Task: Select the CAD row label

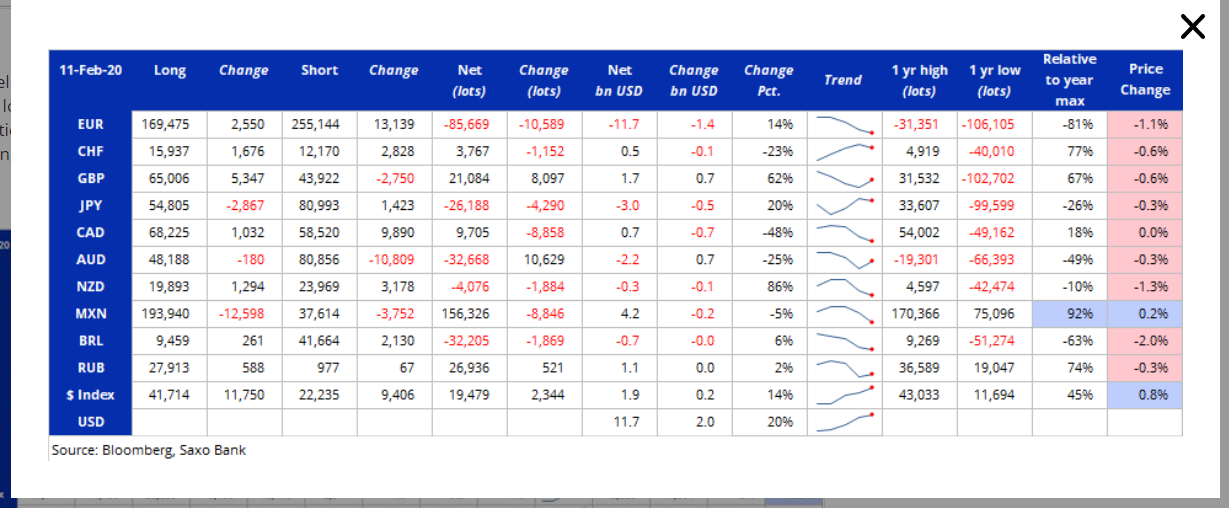Action: (x=91, y=233)
